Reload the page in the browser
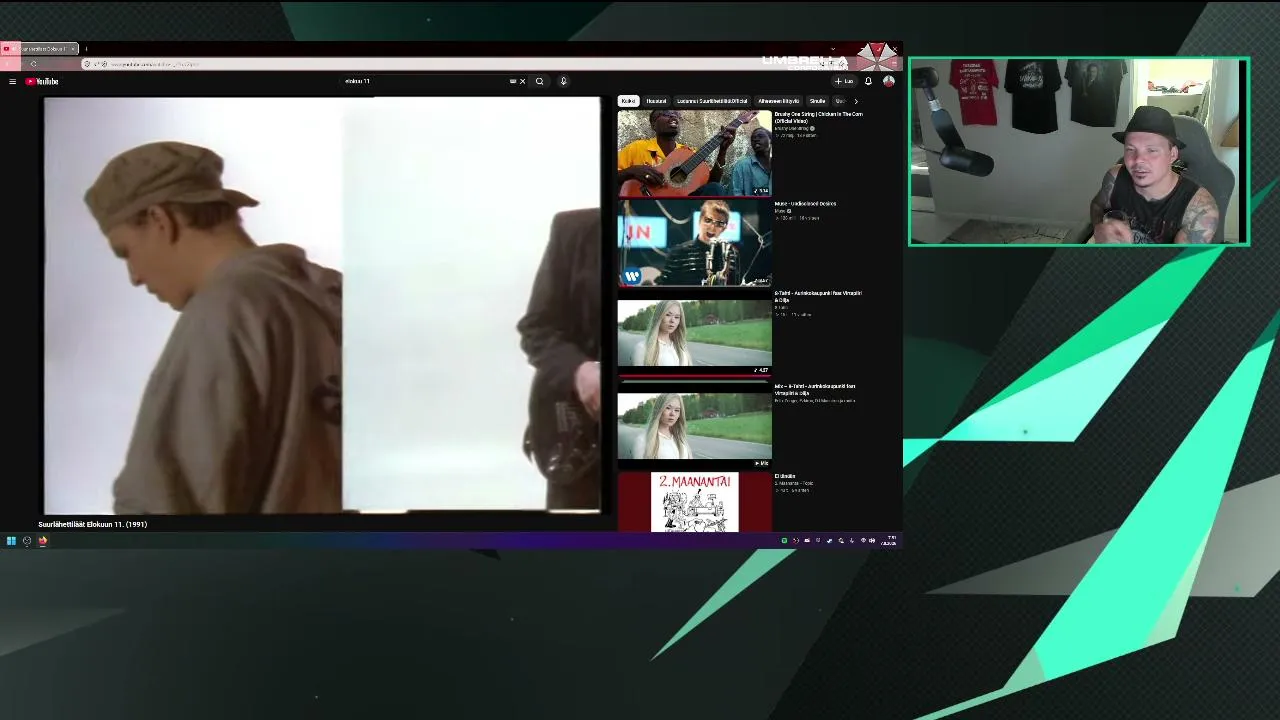 point(33,64)
